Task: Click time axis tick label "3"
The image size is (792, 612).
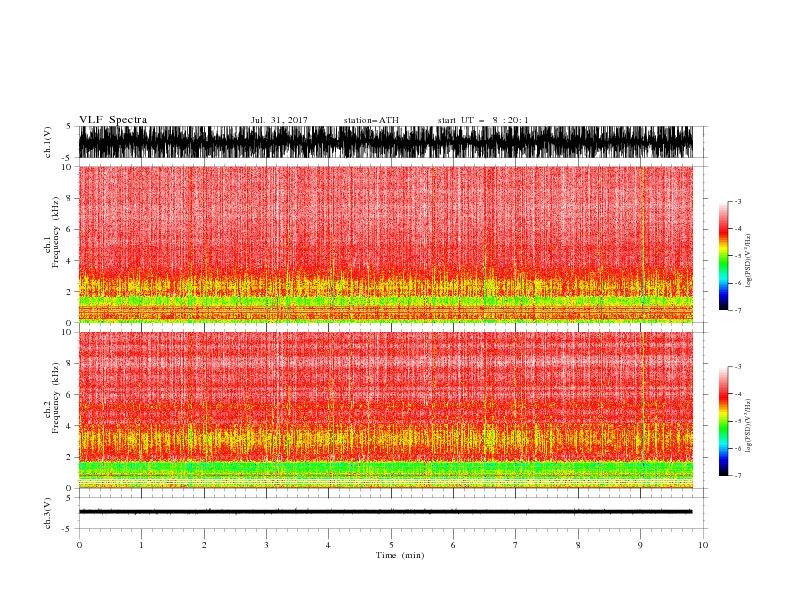Action: tap(266, 545)
